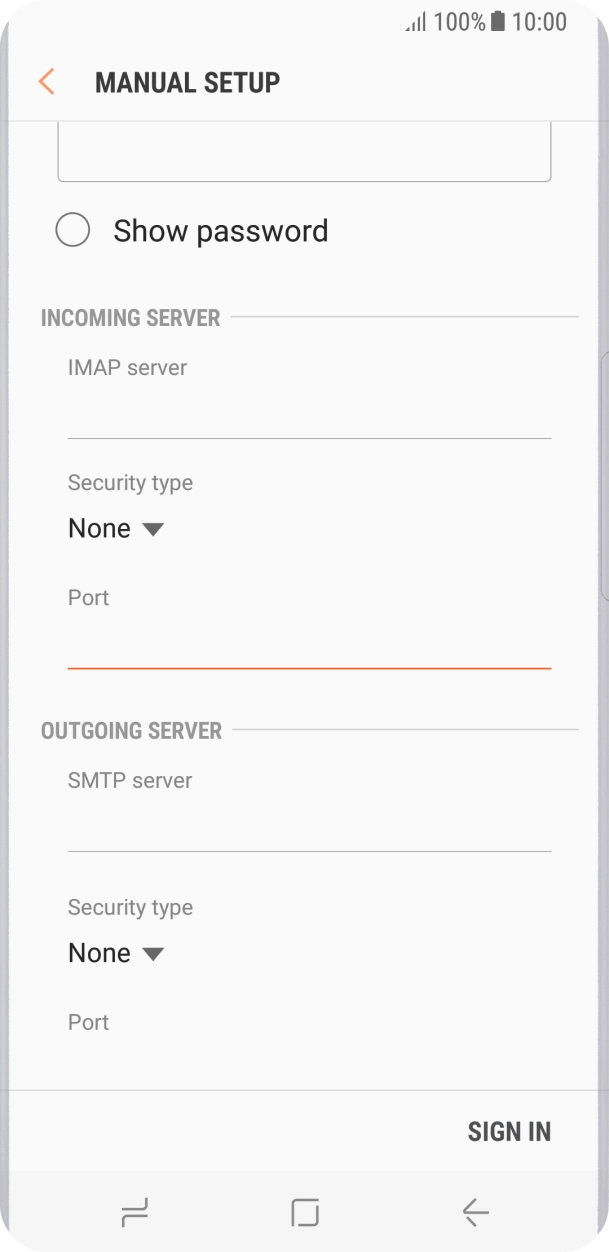Viewport: 609px width, 1252px height.
Task: Select the INCOMING SERVER section header
Action: (x=130, y=317)
